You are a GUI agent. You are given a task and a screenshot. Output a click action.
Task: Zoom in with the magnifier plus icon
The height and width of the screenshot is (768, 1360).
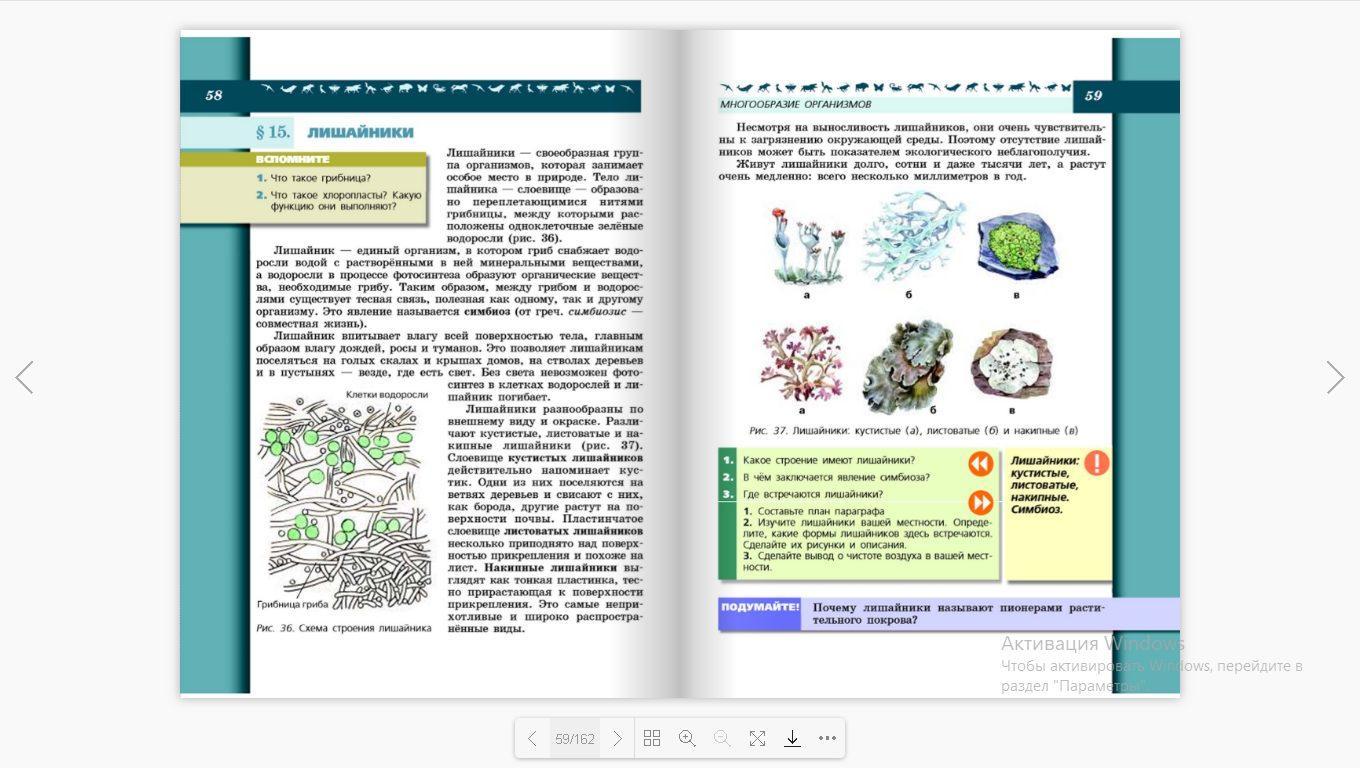coord(687,739)
